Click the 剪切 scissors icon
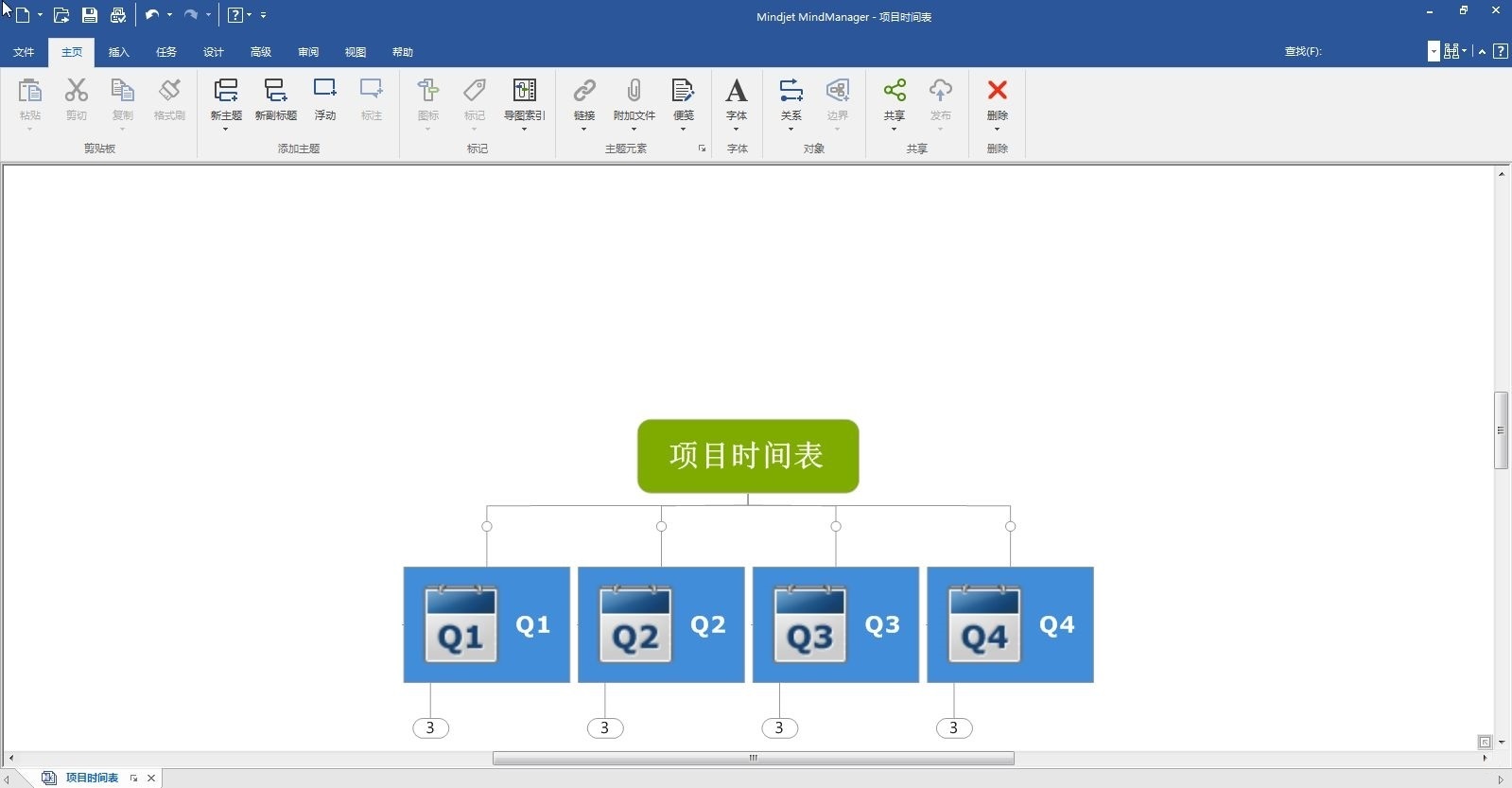 [77, 91]
